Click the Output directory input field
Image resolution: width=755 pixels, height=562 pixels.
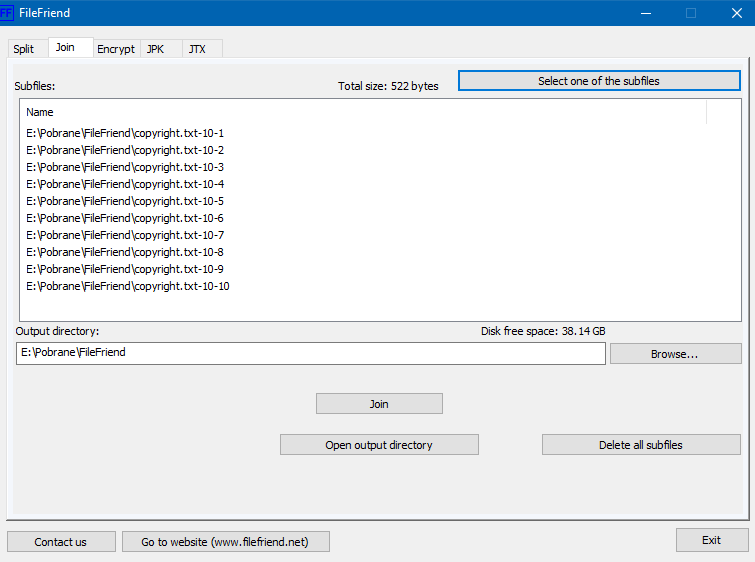[311, 353]
